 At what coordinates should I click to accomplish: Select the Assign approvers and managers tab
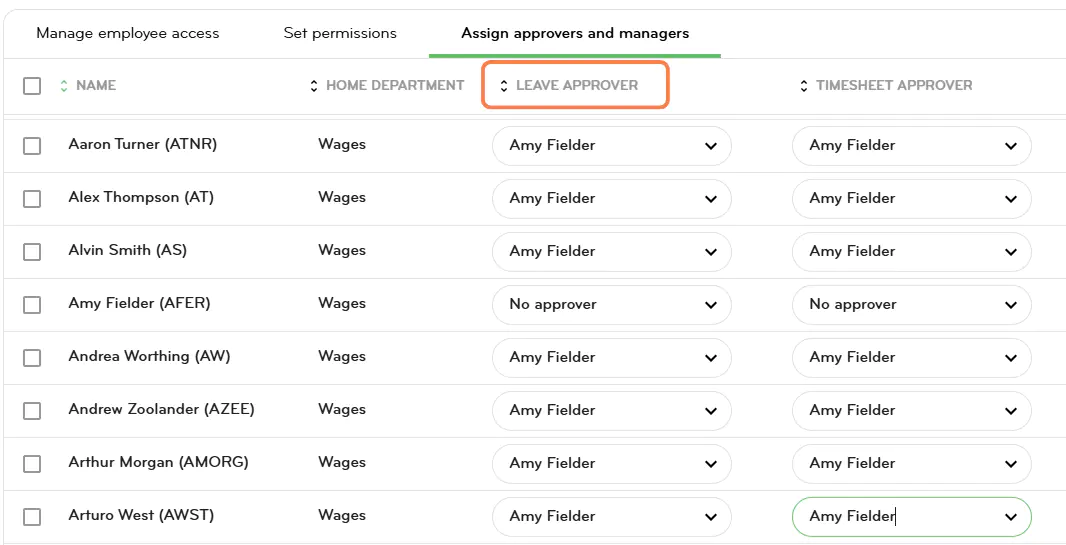coord(575,33)
